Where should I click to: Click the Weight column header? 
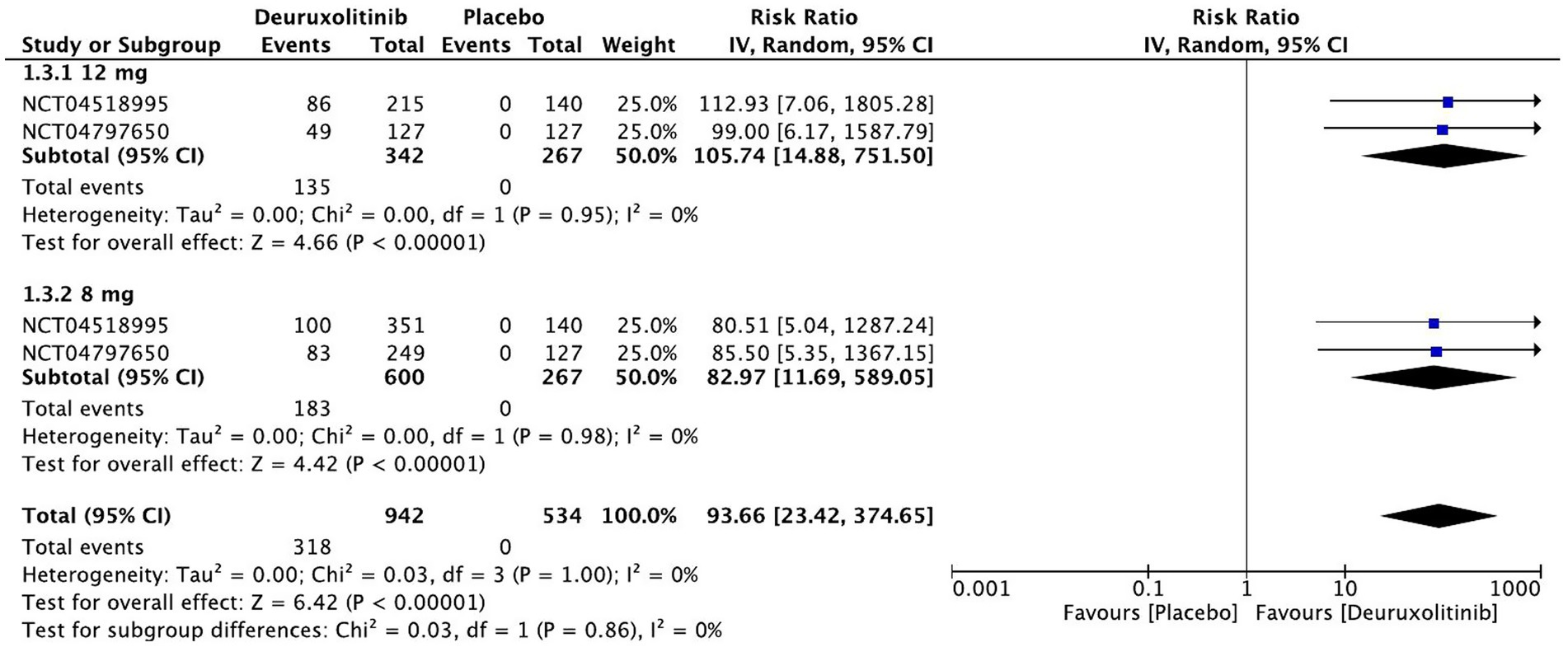638,45
